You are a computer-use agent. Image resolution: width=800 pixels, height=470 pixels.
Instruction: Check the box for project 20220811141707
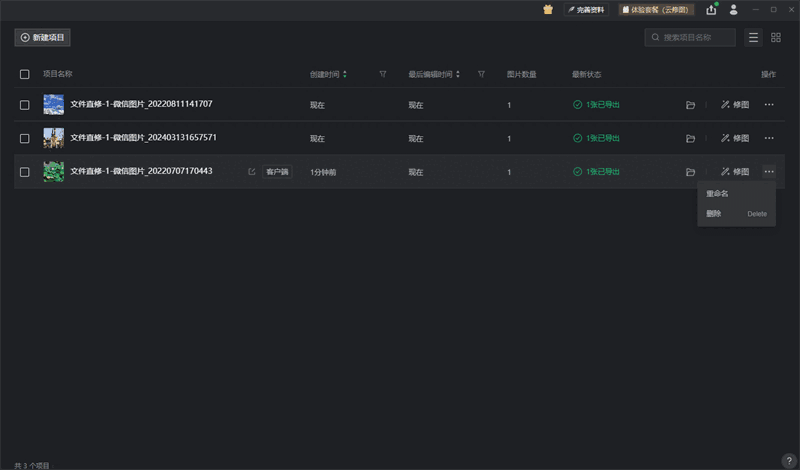click(x=25, y=105)
